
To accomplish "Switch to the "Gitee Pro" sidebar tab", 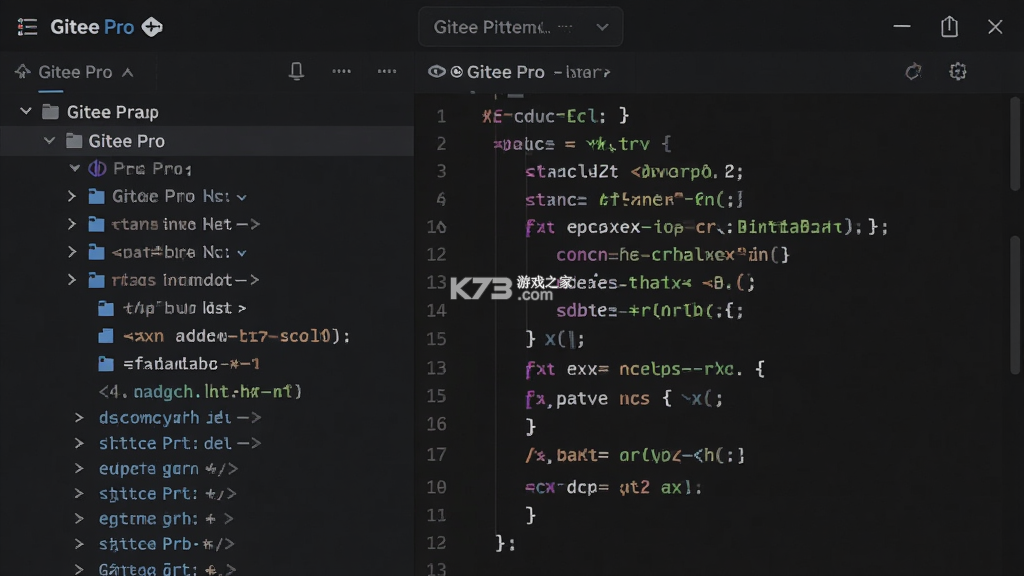I will 75,72.
